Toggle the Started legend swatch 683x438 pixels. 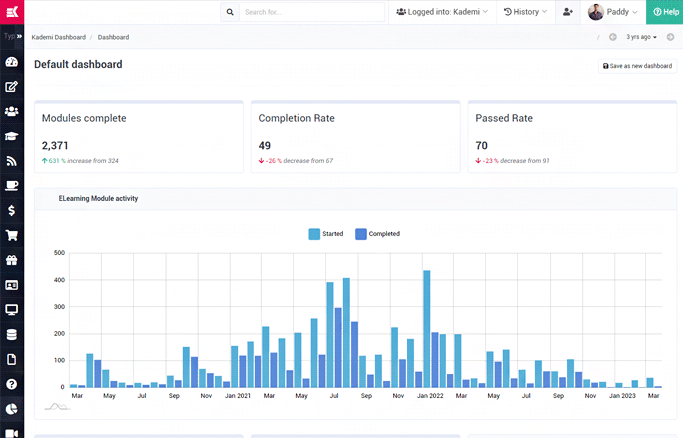click(314, 234)
